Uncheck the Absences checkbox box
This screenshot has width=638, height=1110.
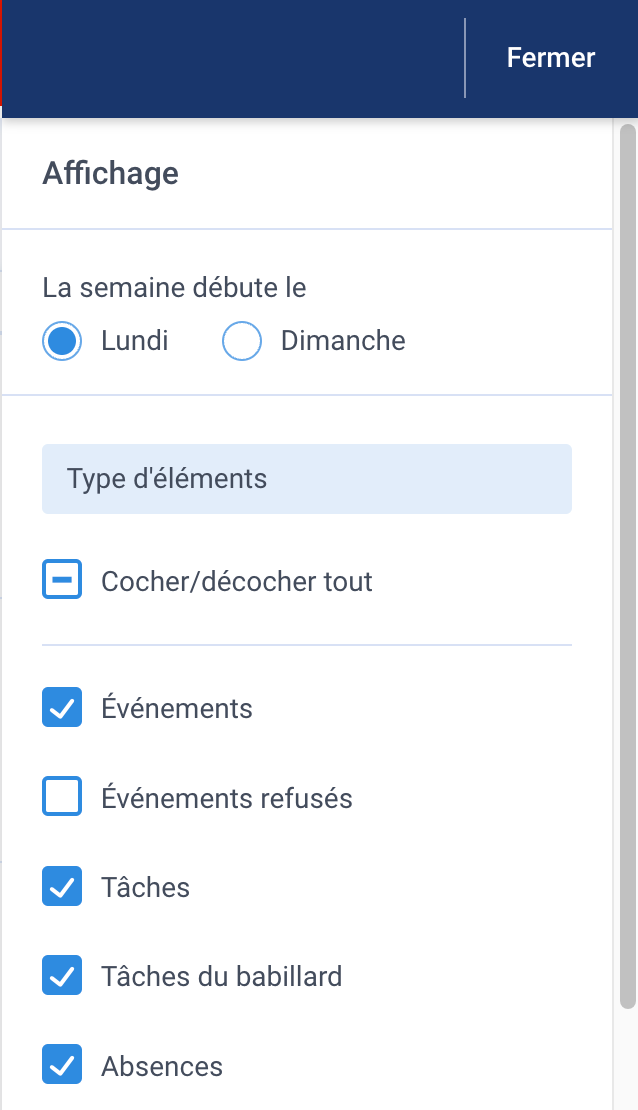62,1065
